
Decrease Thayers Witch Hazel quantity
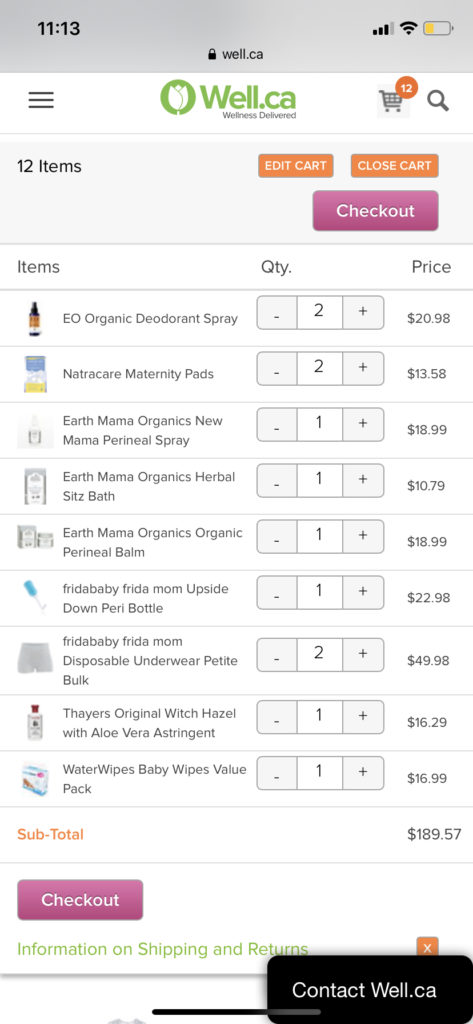[276, 717]
